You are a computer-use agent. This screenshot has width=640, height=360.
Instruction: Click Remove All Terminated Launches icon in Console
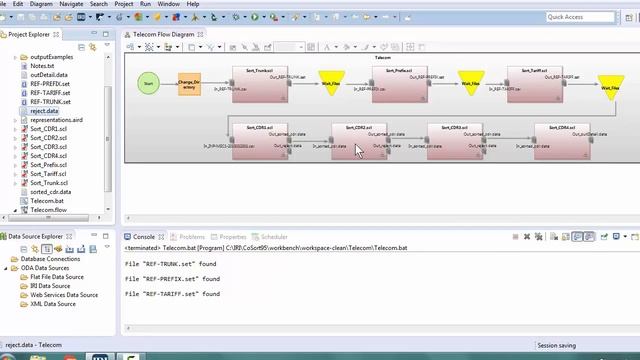[539, 237]
